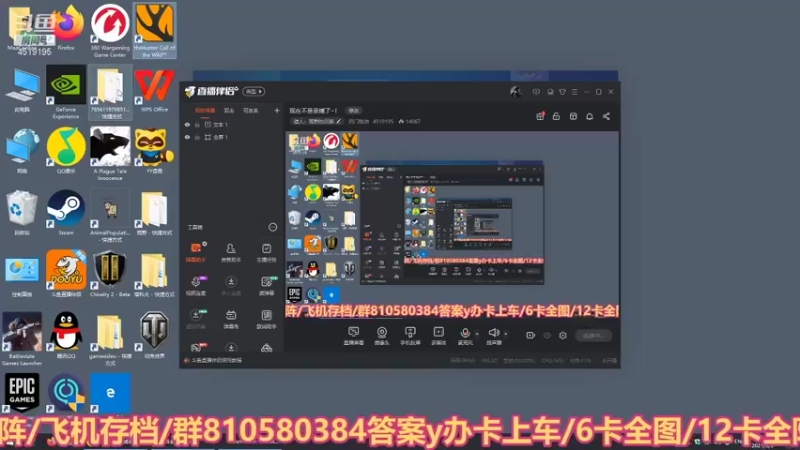The width and height of the screenshot is (800, 450).
Task: Open the user avatar in title bar
Action: pos(515,92)
